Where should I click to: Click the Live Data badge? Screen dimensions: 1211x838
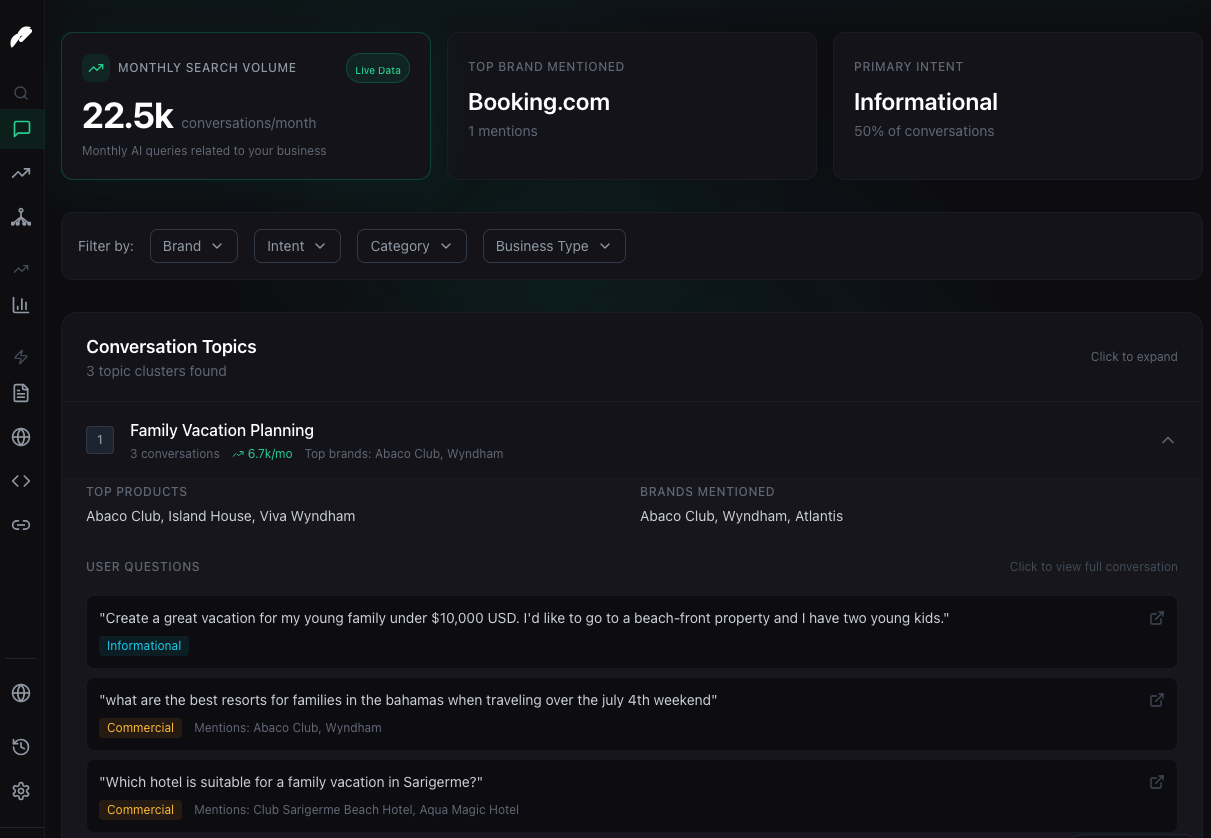pos(377,70)
